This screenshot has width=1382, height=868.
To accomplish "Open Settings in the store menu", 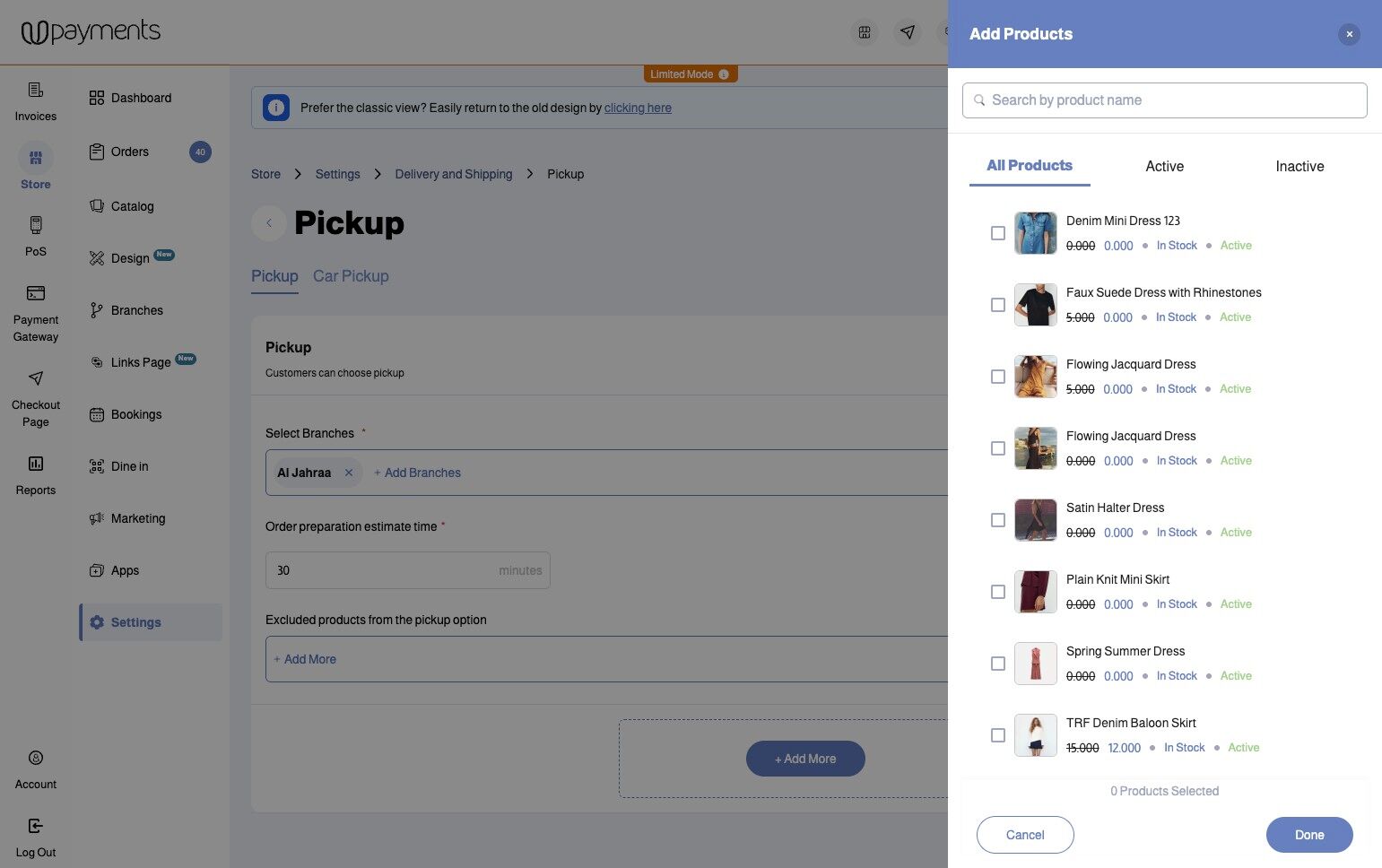I will click(136, 622).
